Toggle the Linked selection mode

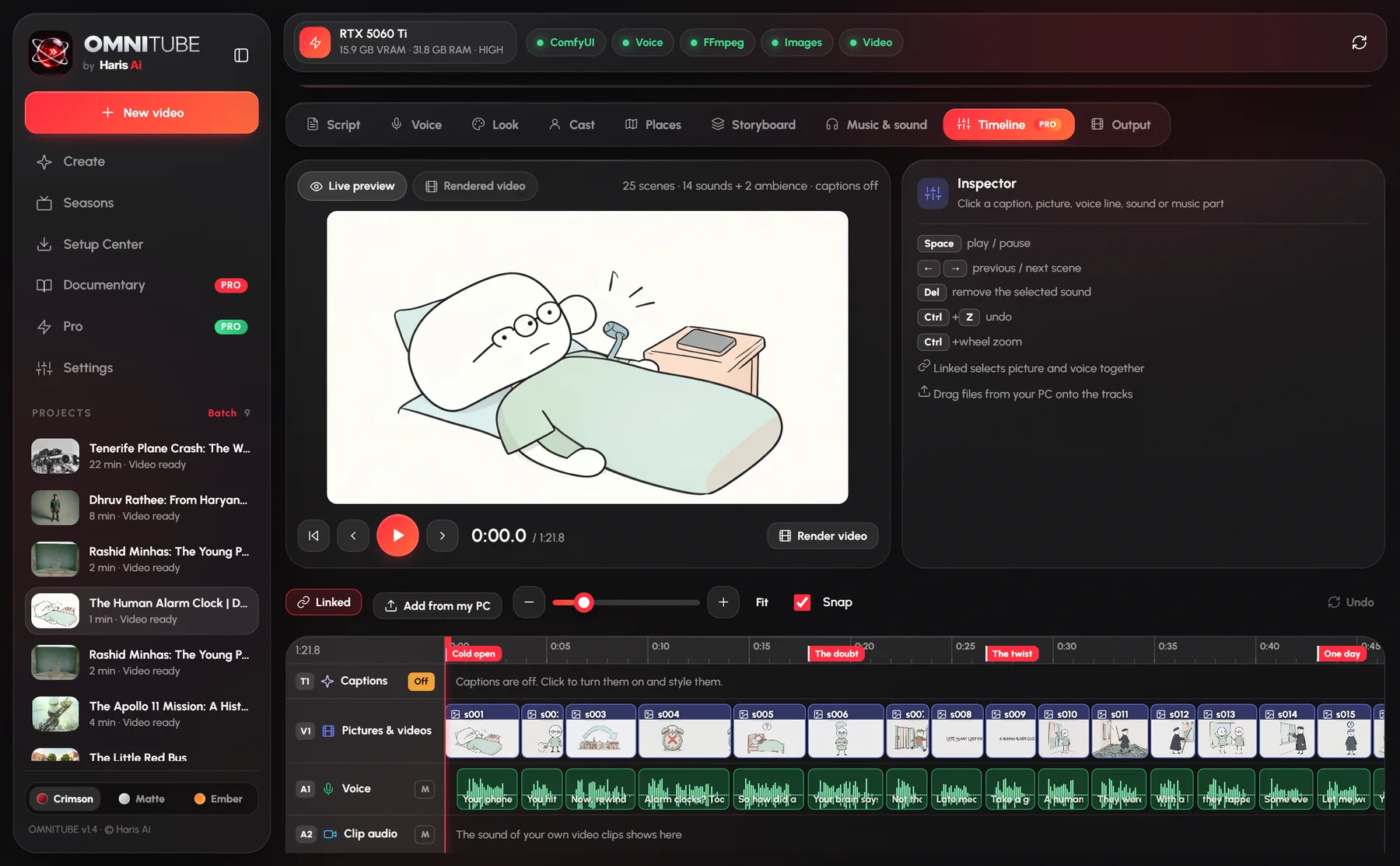click(324, 602)
